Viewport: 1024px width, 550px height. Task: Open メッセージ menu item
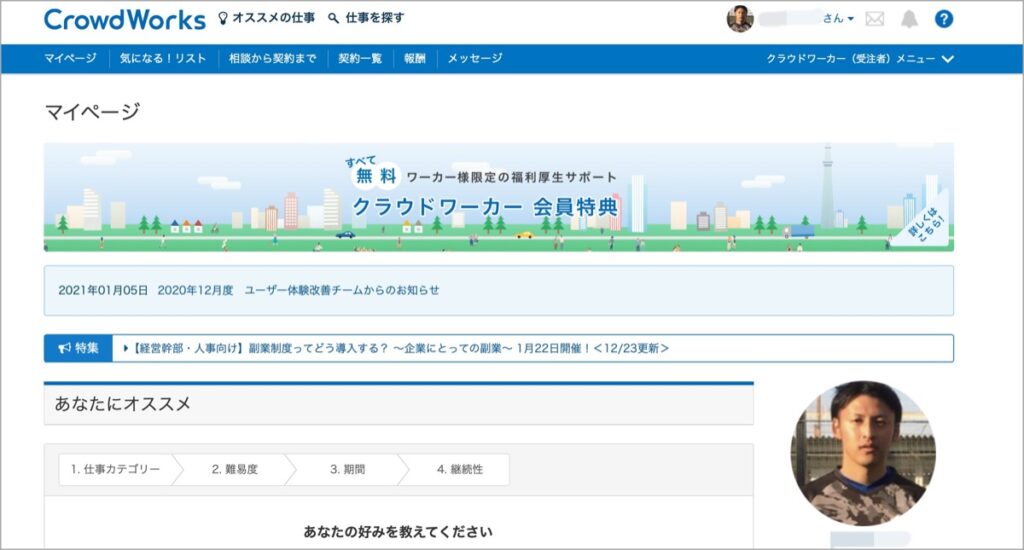pos(475,58)
